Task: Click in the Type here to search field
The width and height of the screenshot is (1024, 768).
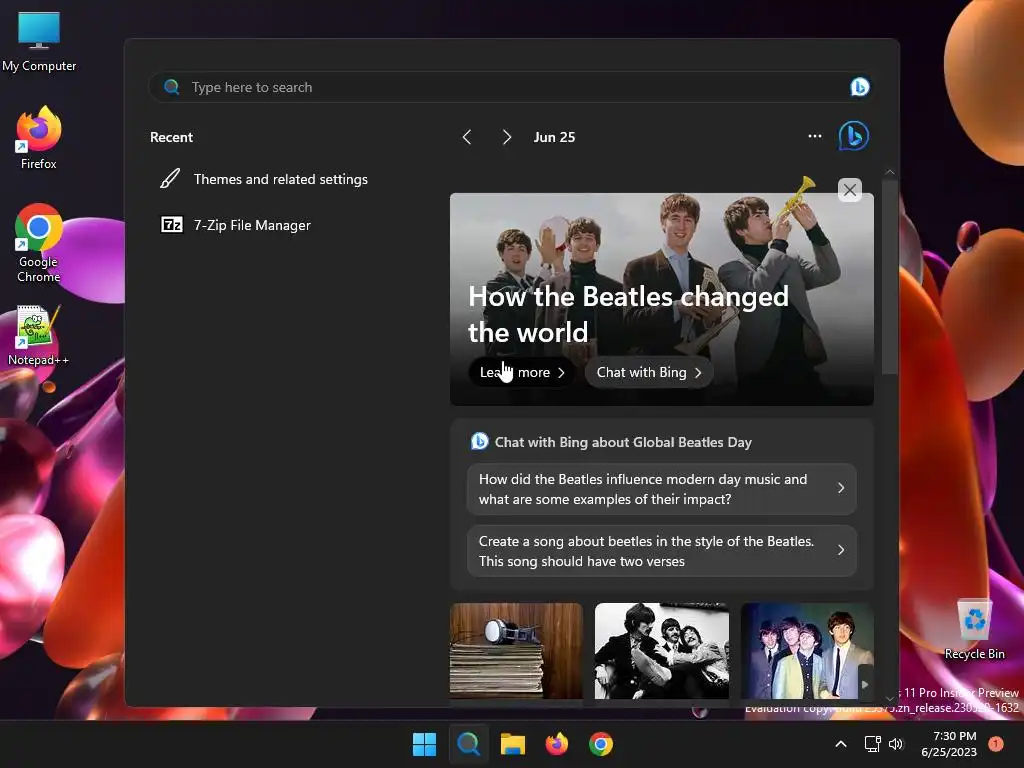Action: [509, 88]
